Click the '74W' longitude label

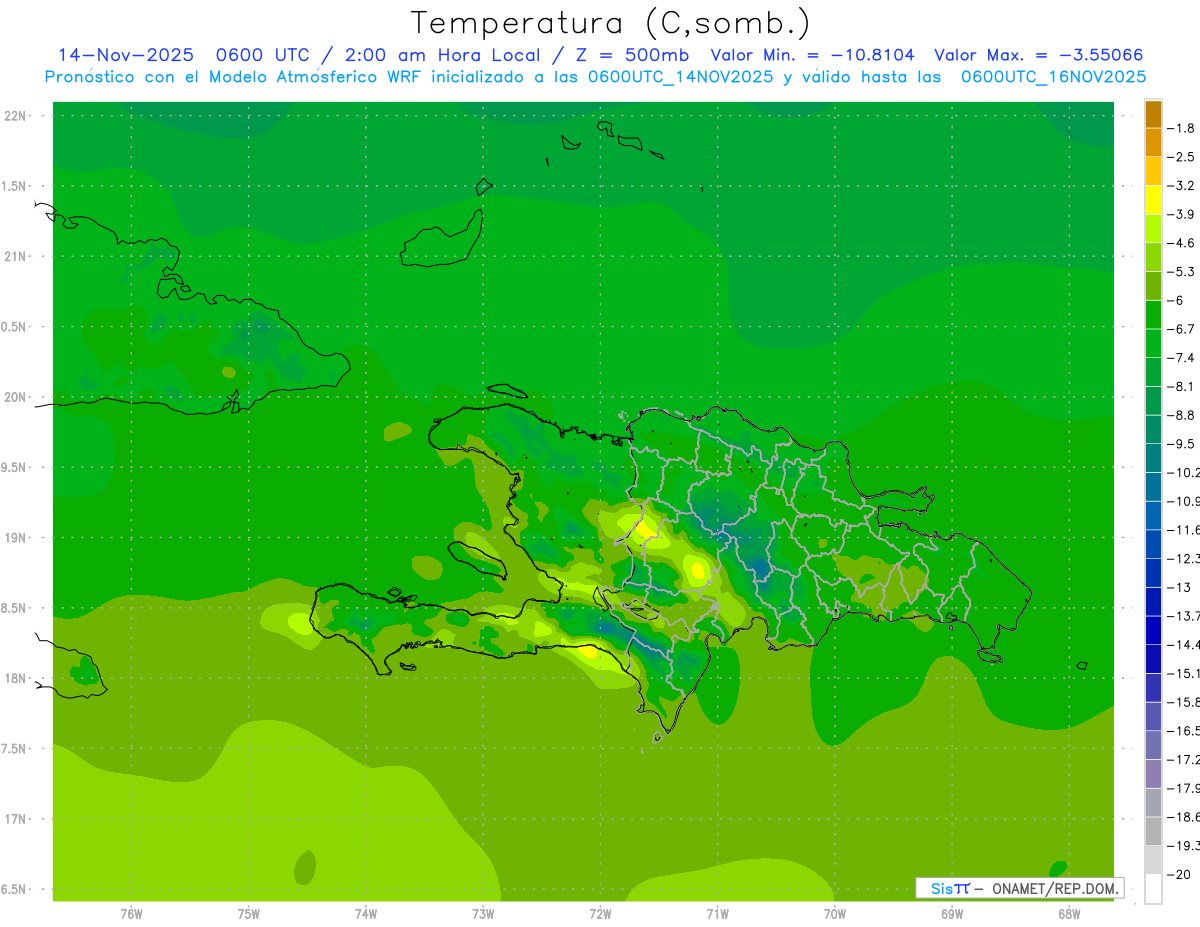pos(366,914)
